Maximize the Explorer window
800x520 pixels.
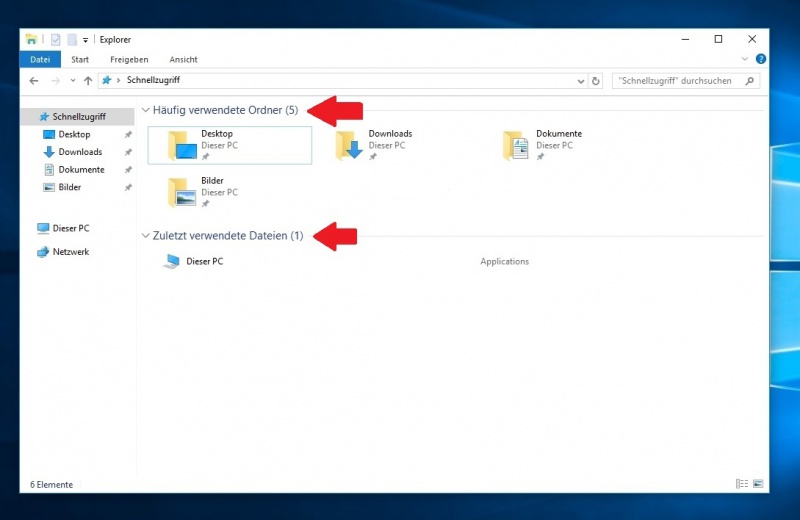pyautogui.click(x=718, y=39)
